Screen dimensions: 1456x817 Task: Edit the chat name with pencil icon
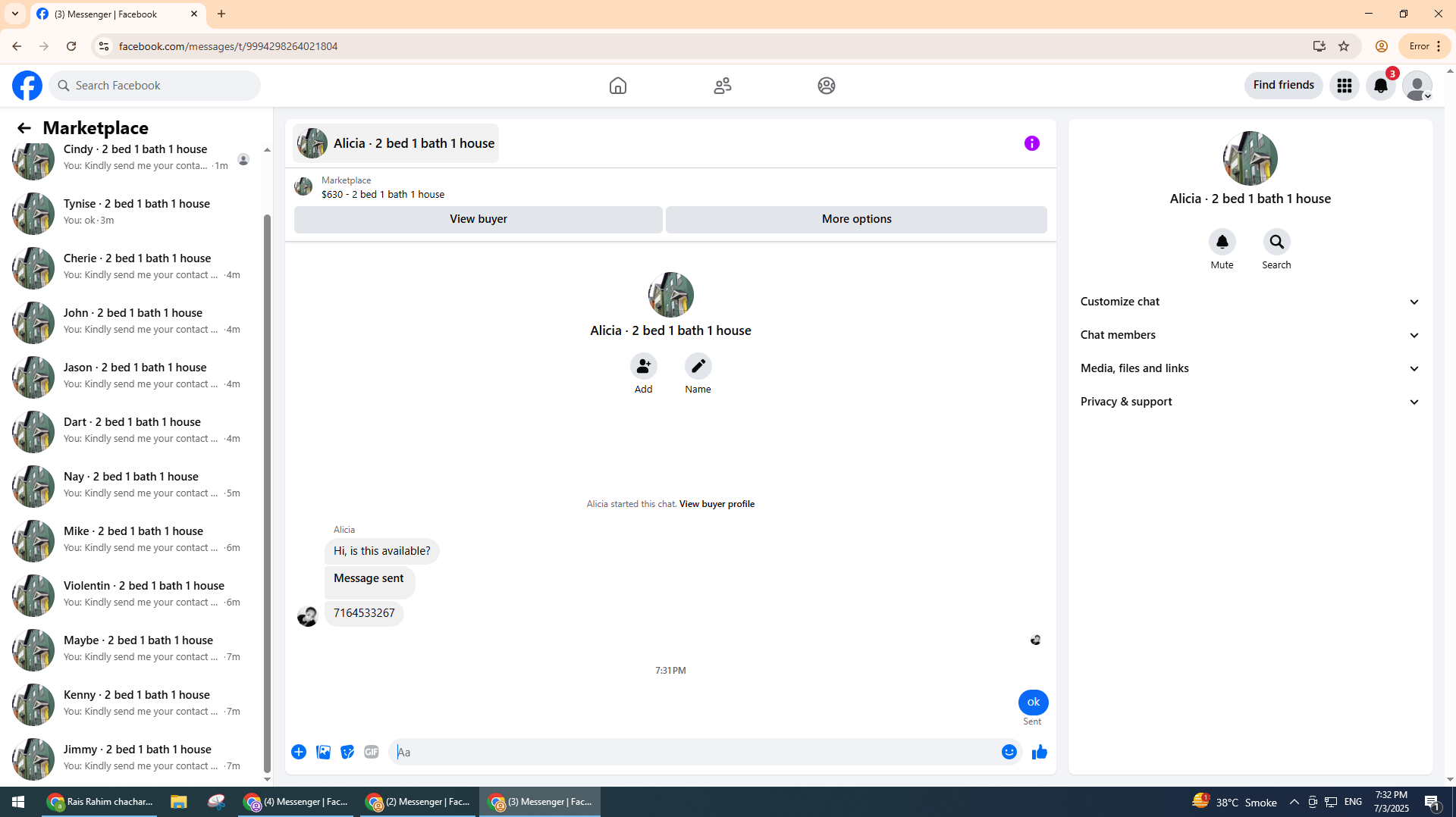coord(698,367)
